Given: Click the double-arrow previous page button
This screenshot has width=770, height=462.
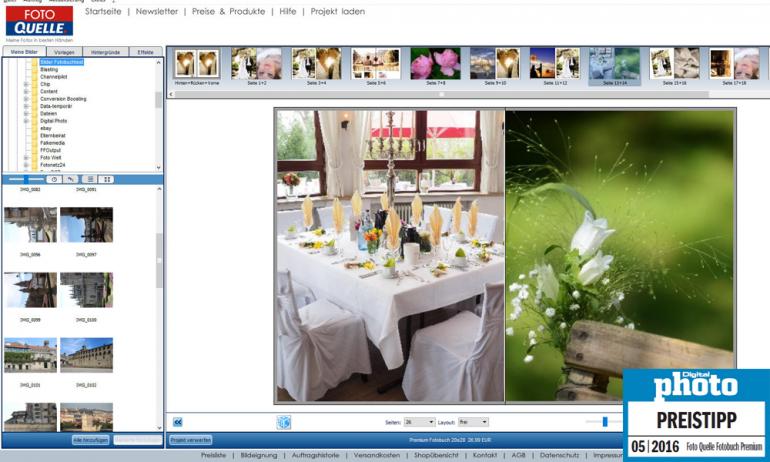Looking at the screenshot, I should 178,422.
